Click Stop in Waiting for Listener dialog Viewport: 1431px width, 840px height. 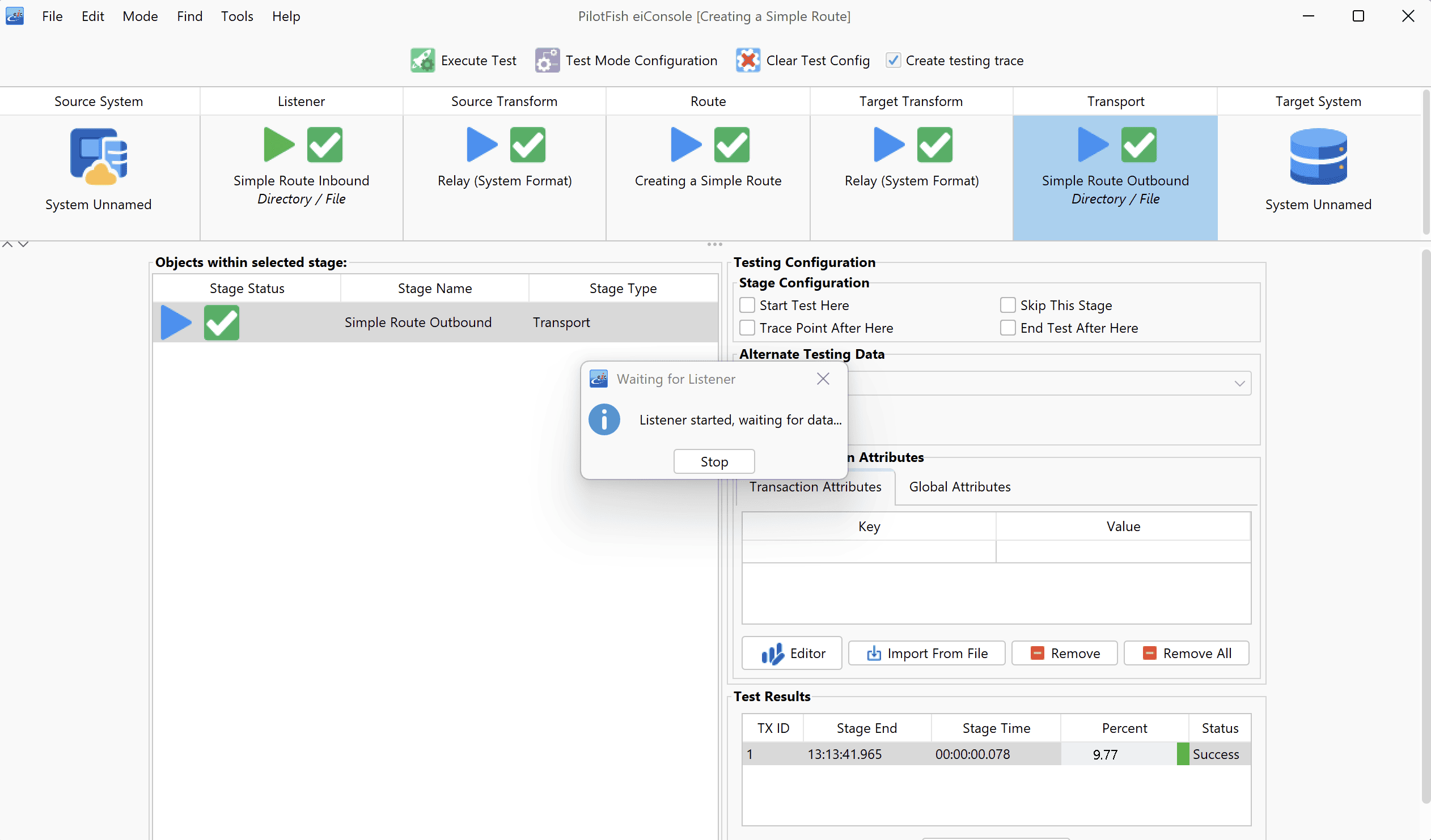click(x=714, y=462)
